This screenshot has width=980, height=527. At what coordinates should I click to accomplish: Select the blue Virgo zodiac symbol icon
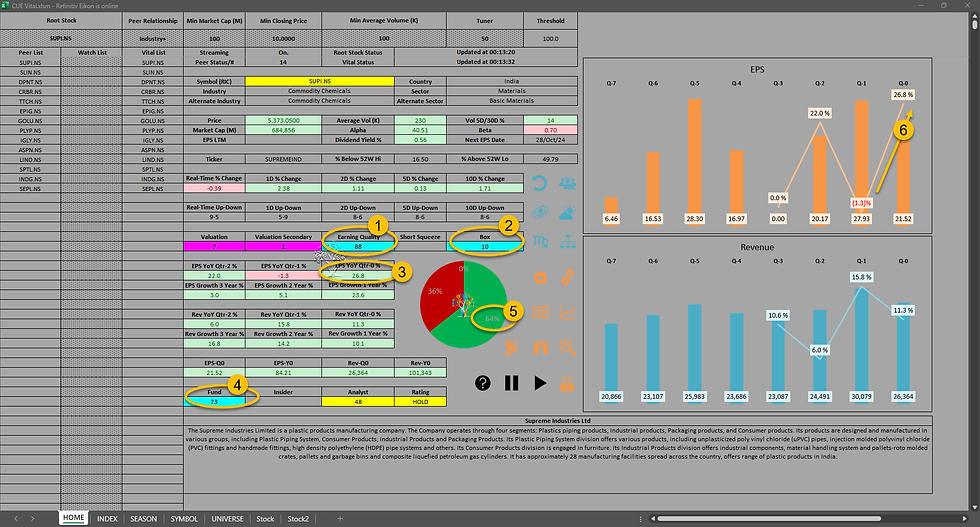click(540, 242)
